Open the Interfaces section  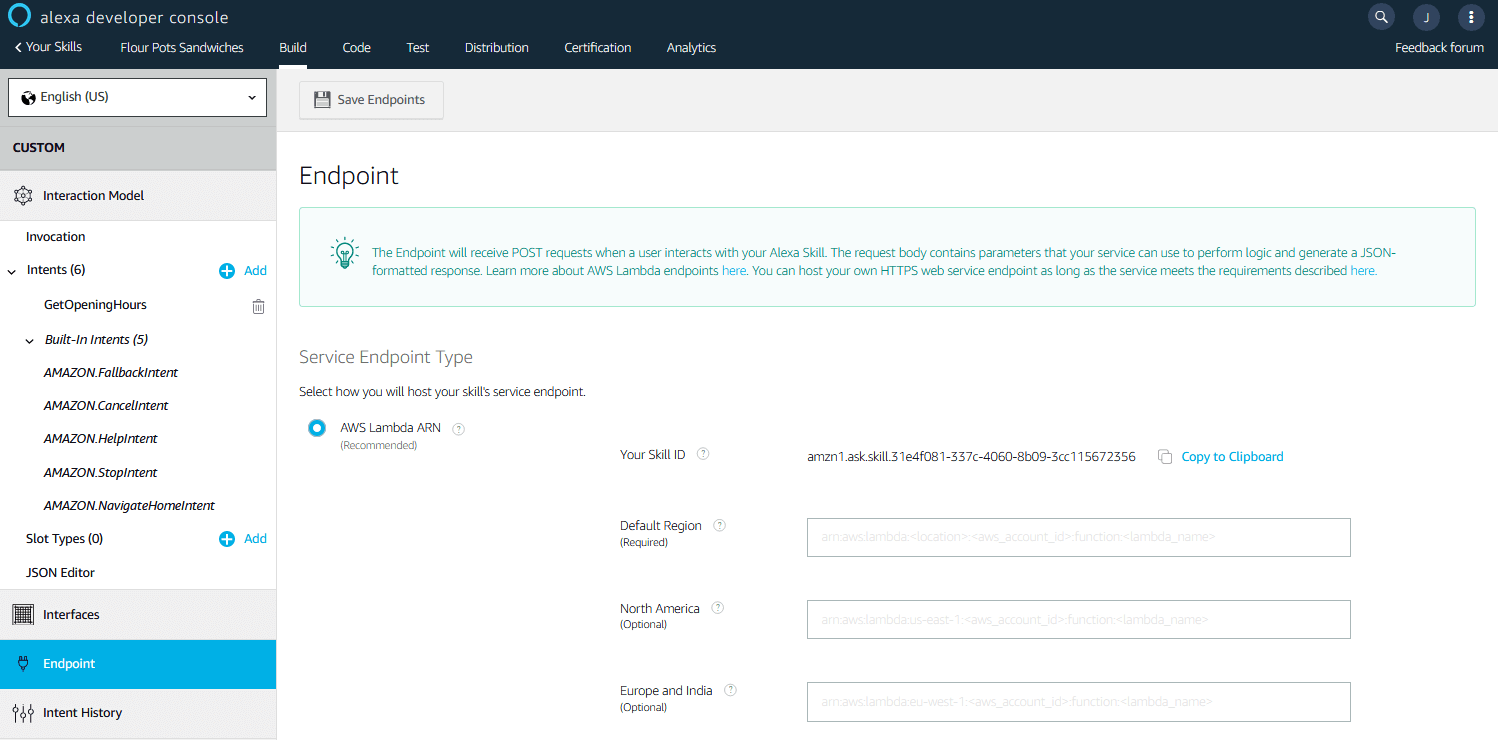138,615
